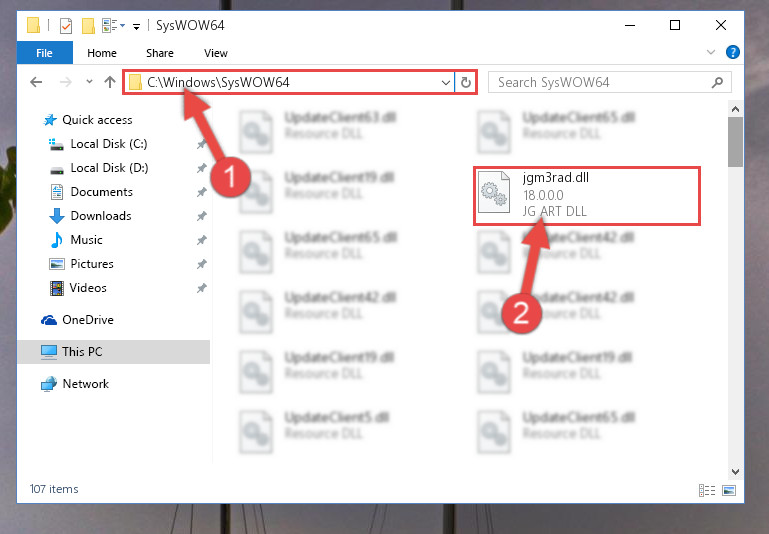Screen dimensions: 769x534
Task: Switch to the View ribbon tab
Action: pyautogui.click(x=216, y=53)
